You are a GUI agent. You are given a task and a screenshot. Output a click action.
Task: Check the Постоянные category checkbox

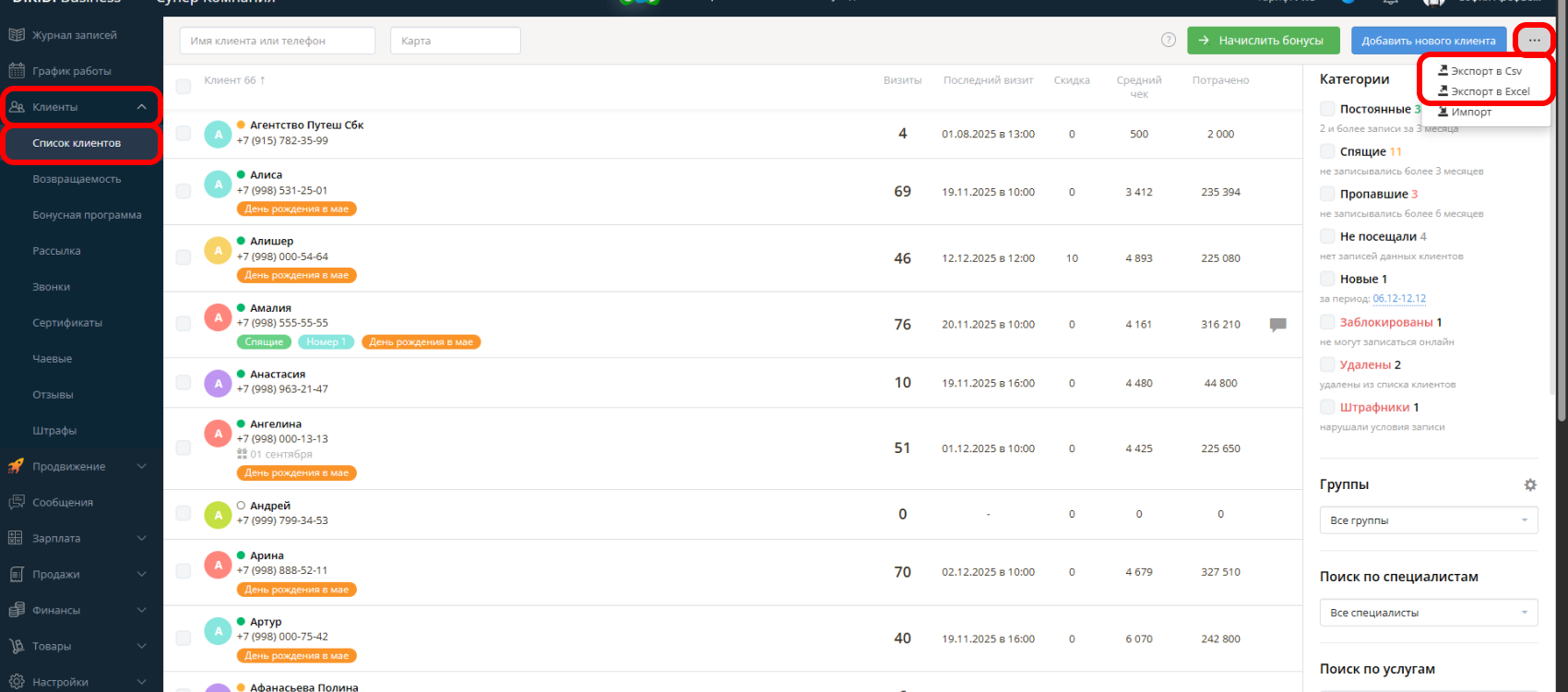click(x=1327, y=109)
